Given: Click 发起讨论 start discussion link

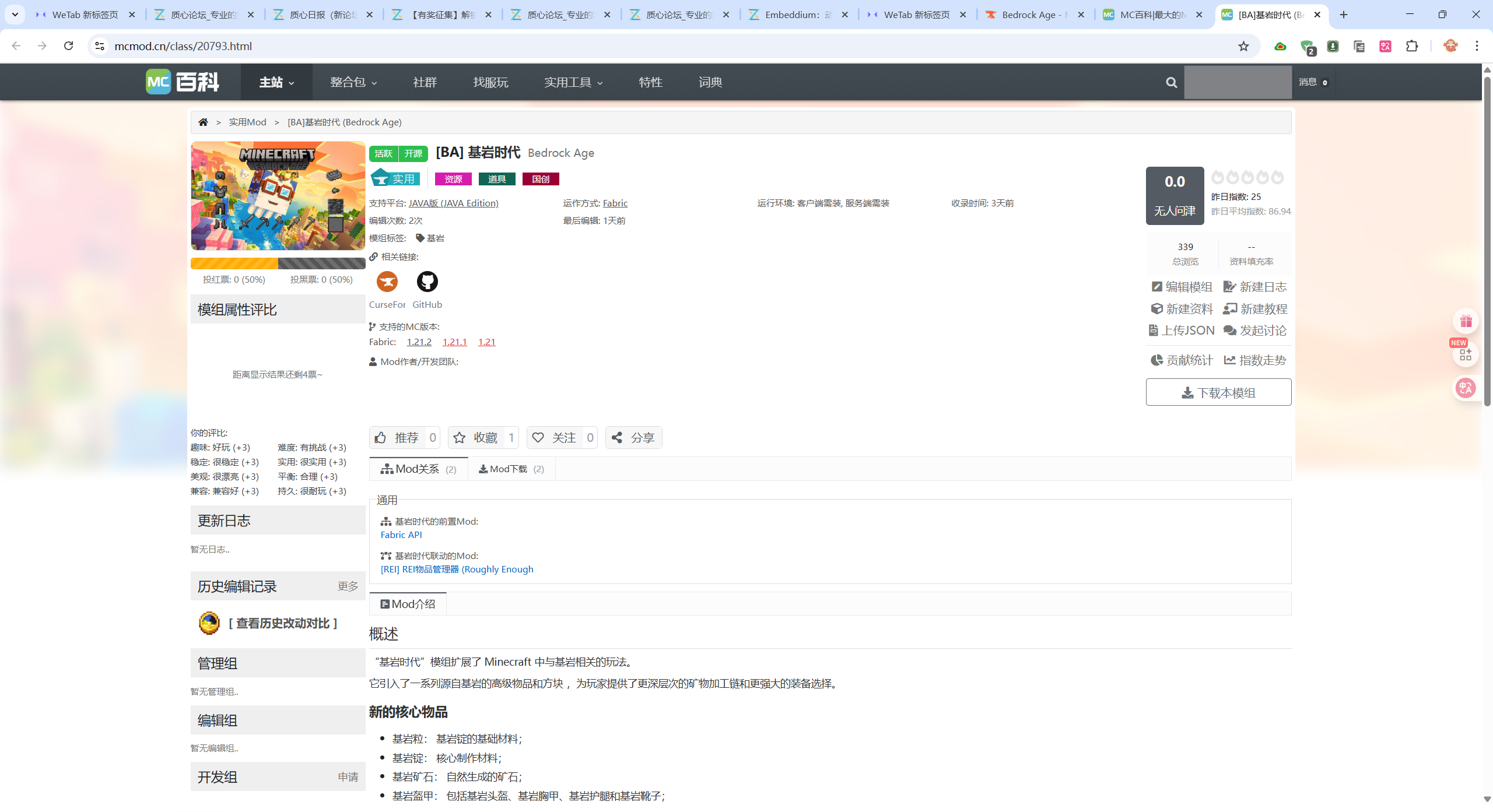Looking at the screenshot, I should click(1255, 331).
